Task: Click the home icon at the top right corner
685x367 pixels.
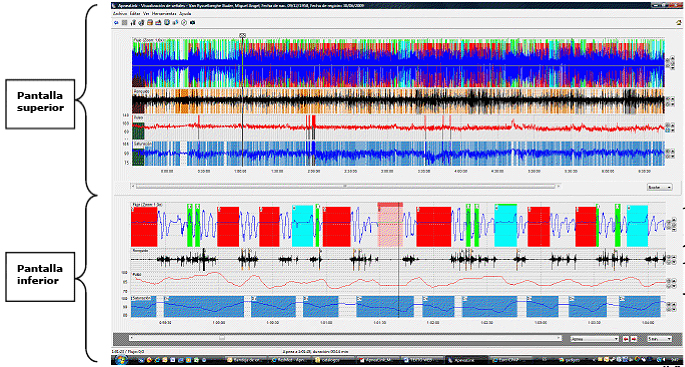Action: 678,22
